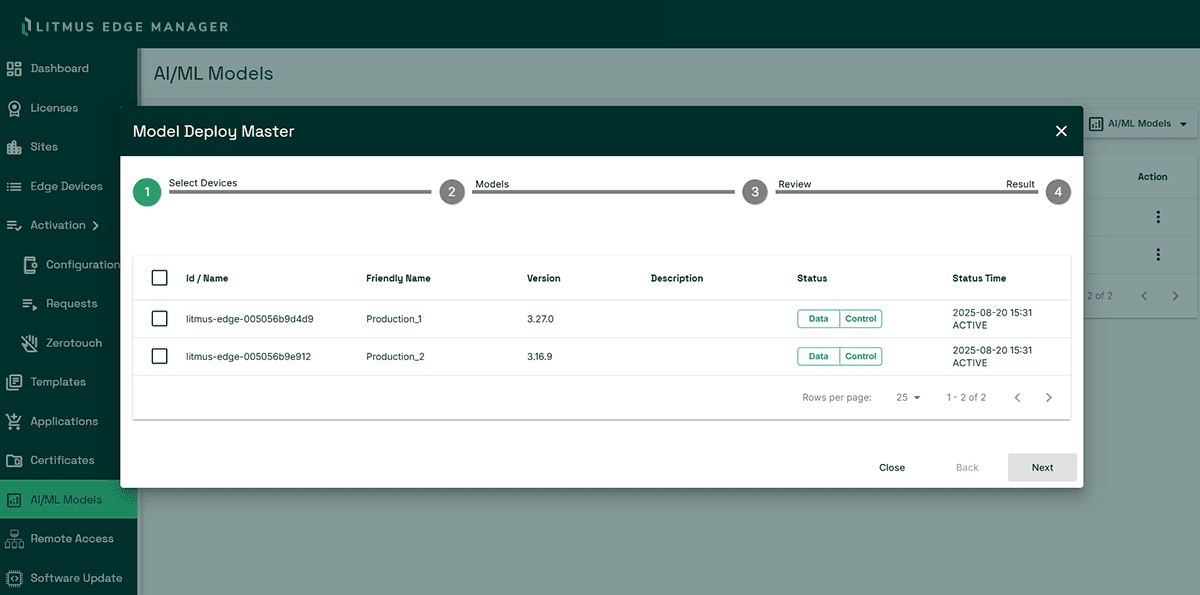The image size is (1200, 595).
Task: Go to Software Update in sidebar
Action: (76, 578)
